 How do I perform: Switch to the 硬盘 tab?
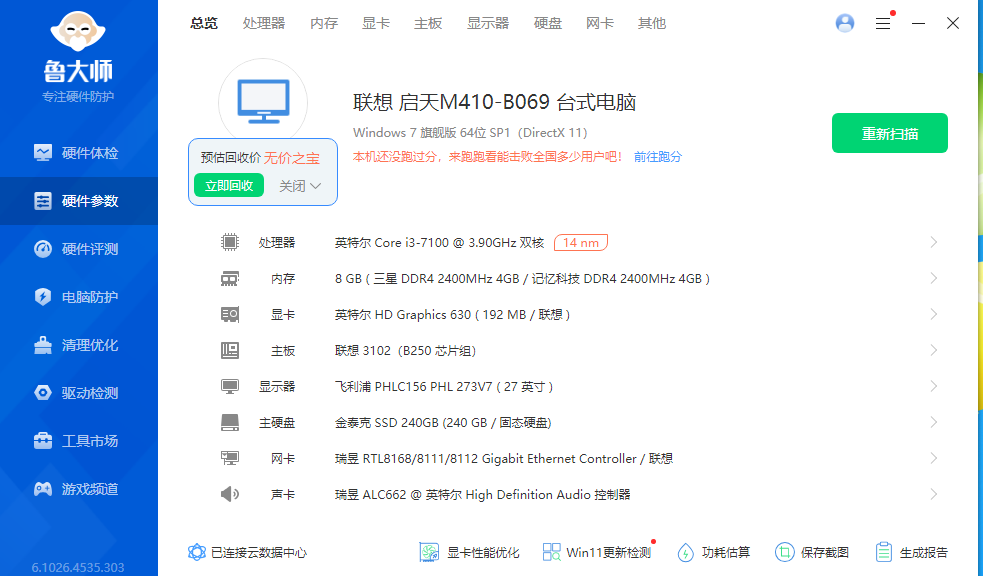[548, 23]
